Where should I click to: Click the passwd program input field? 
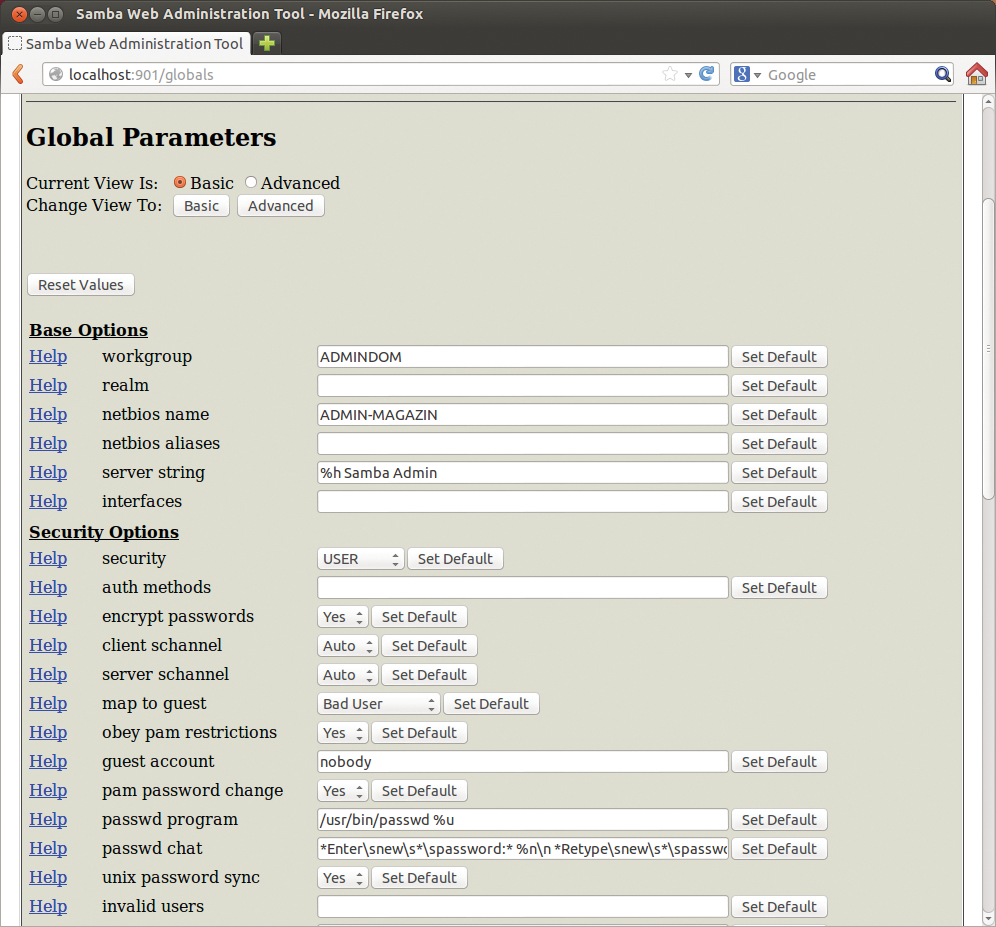(x=523, y=820)
